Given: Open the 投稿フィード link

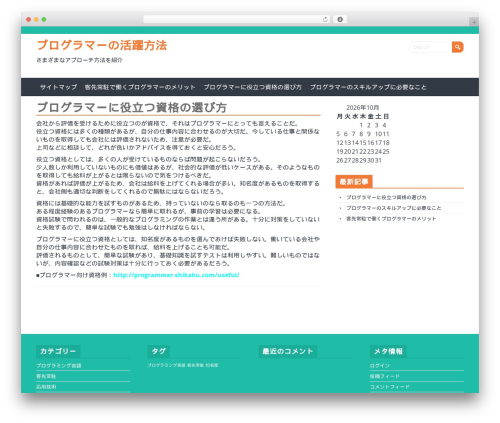Looking at the screenshot, I should (x=384, y=376).
